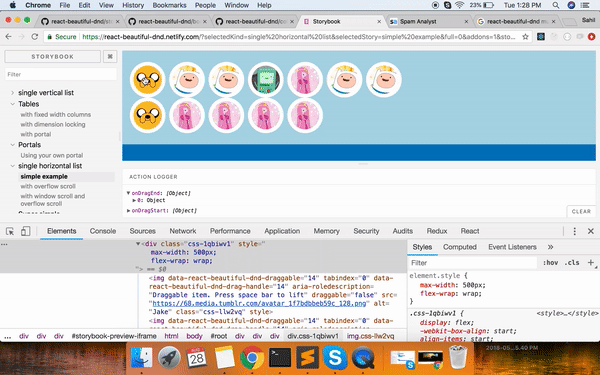Select img.css-llw2vq in the breadcrumb bar
Screen dimensions: 600x375
[x=370, y=336]
